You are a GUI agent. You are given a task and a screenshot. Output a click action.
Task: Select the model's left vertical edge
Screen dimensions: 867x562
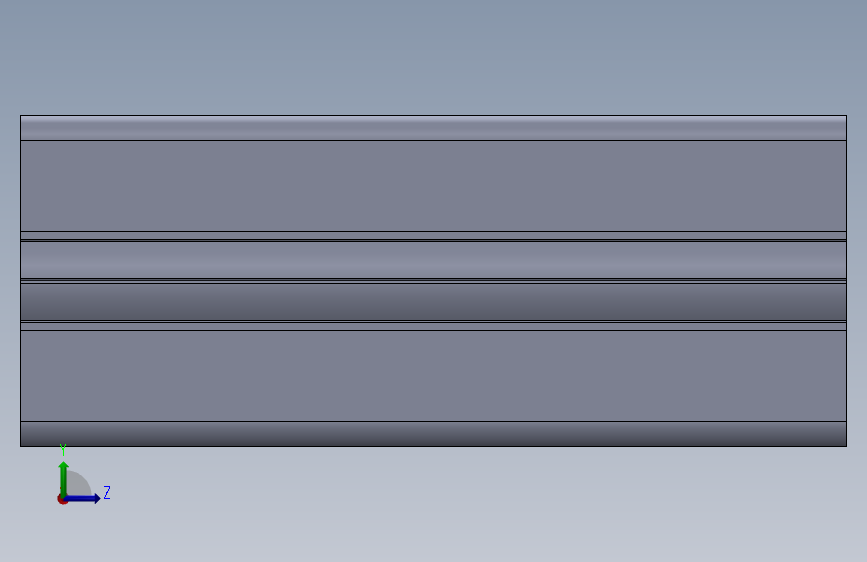click(x=20, y=281)
